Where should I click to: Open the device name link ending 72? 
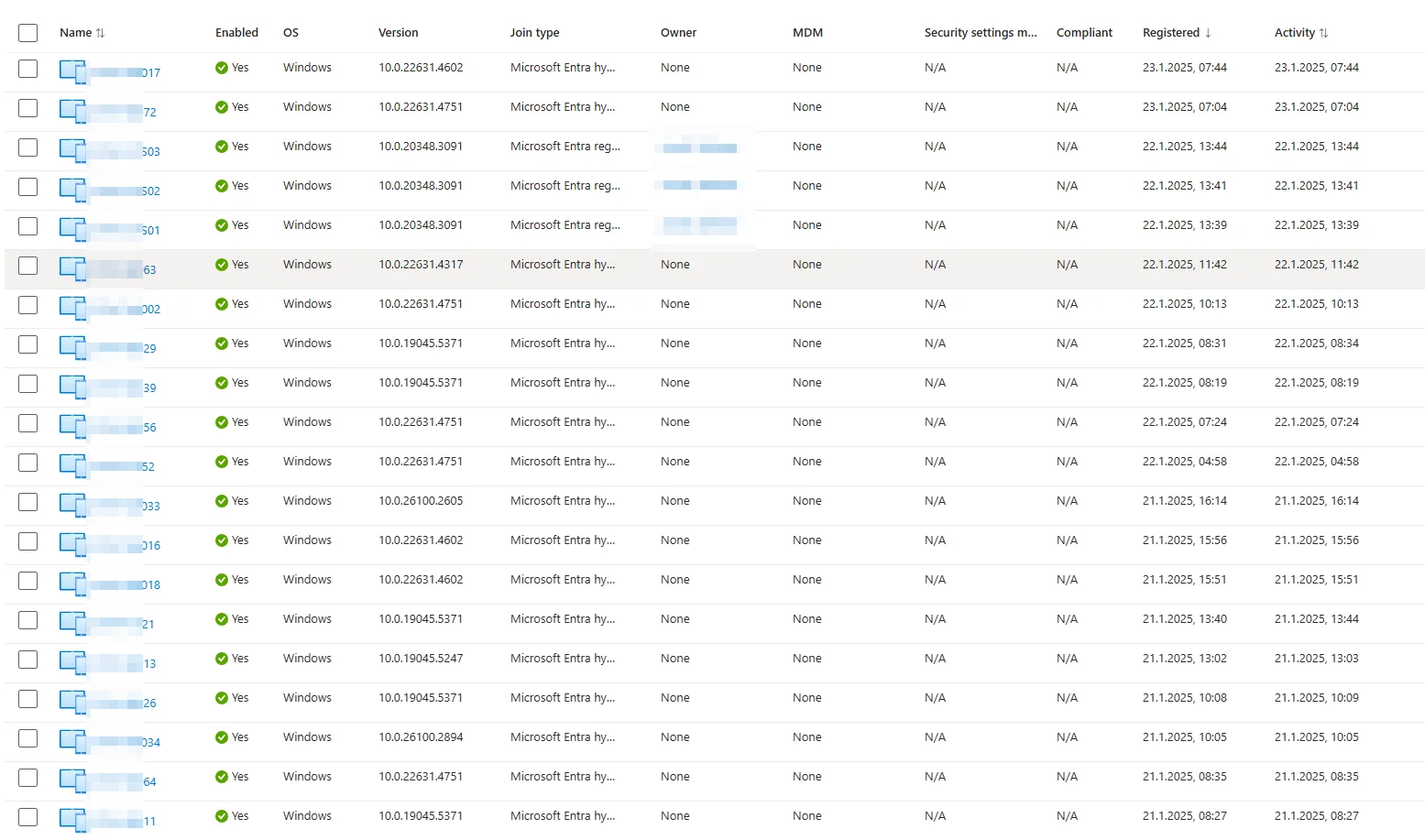(x=123, y=112)
